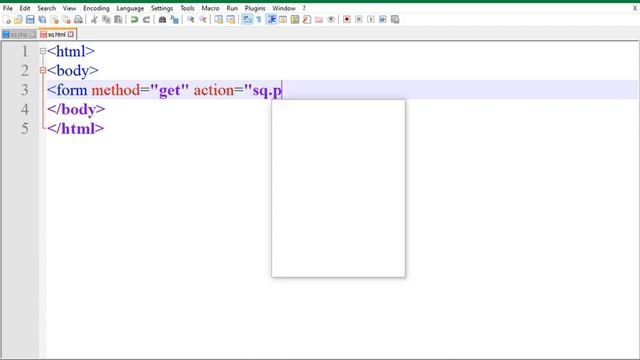Click the Zoom Out toolbar icon
Viewport: 640px width, 360px height.
point(202,20)
